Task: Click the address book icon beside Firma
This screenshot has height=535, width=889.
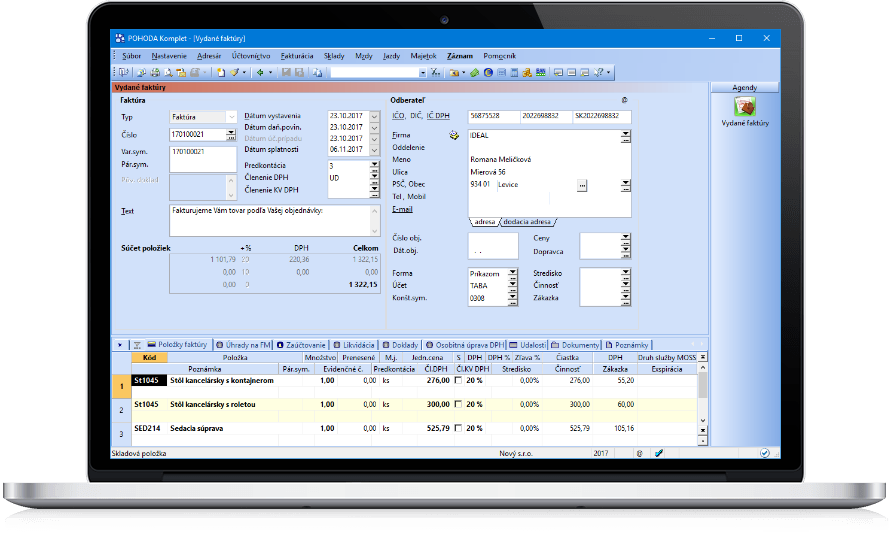Action: tap(454, 134)
